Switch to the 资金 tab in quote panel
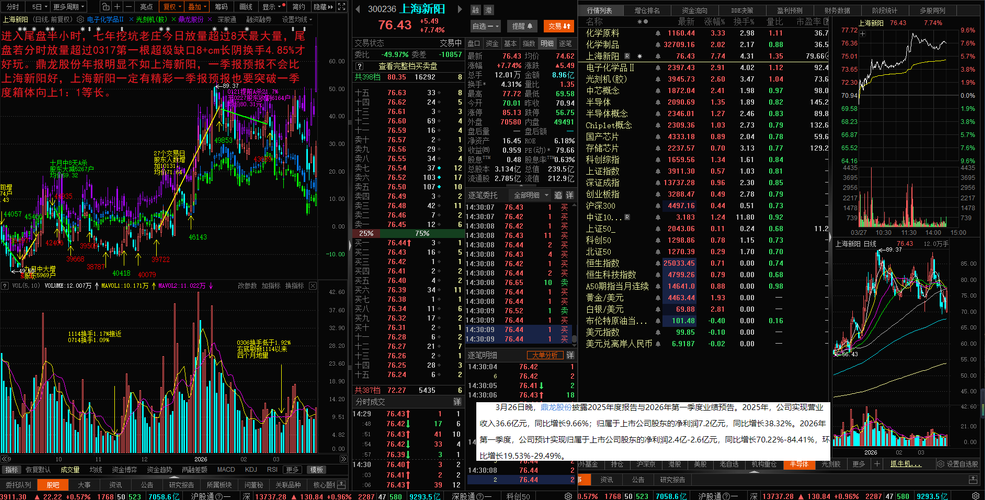985x500 pixels. pos(492,43)
